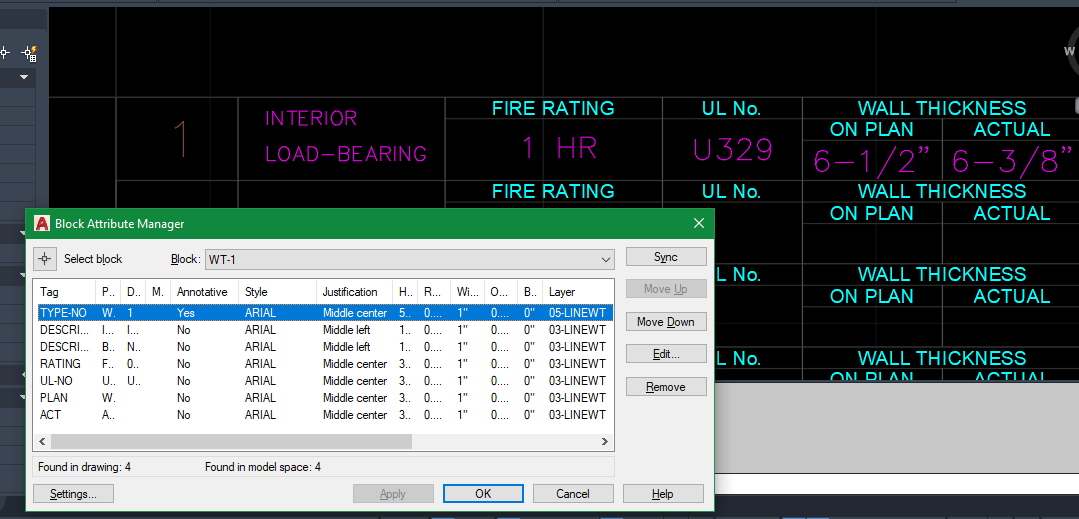Click the Remove button
This screenshot has width=1079, height=519.
click(x=666, y=387)
